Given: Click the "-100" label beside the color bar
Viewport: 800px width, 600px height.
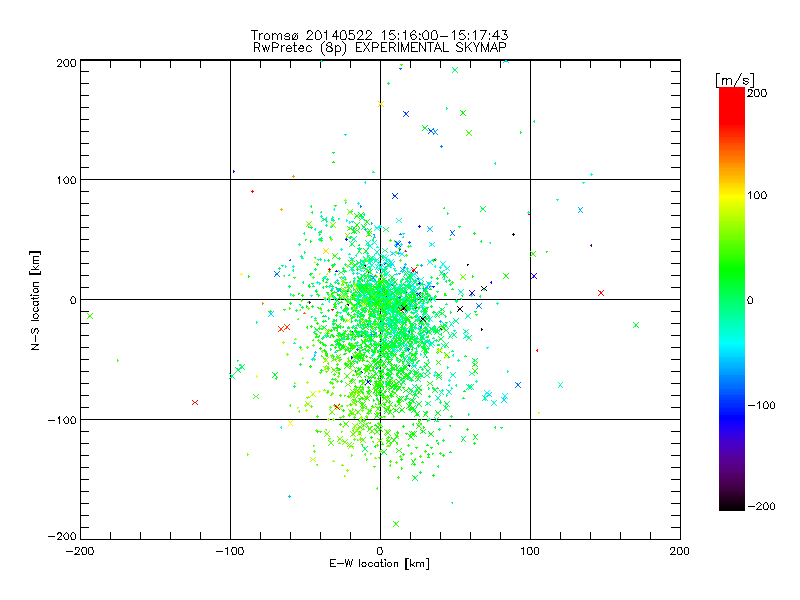Looking at the screenshot, I should 761,406.
